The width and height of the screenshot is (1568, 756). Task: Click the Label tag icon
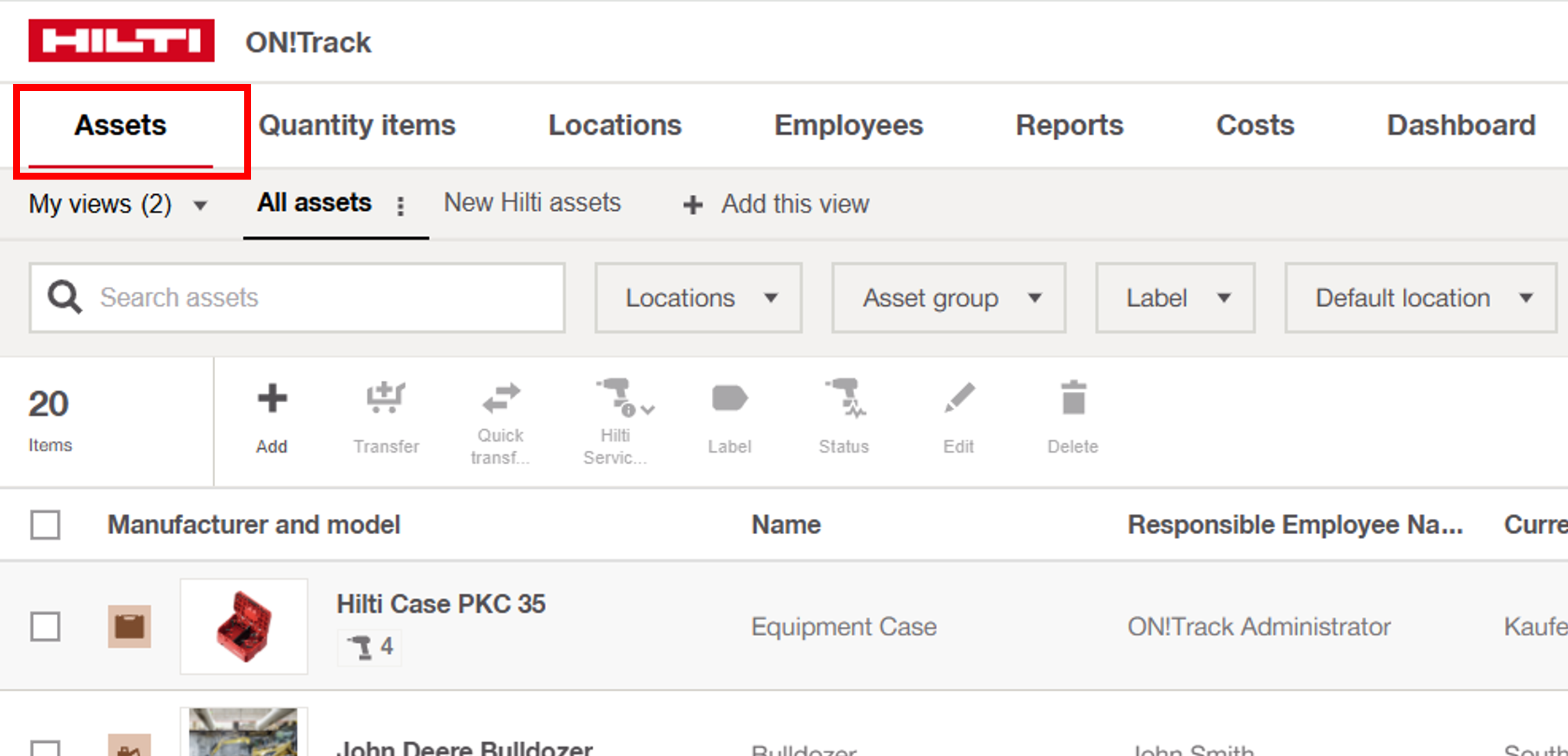(x=729, y=400)
